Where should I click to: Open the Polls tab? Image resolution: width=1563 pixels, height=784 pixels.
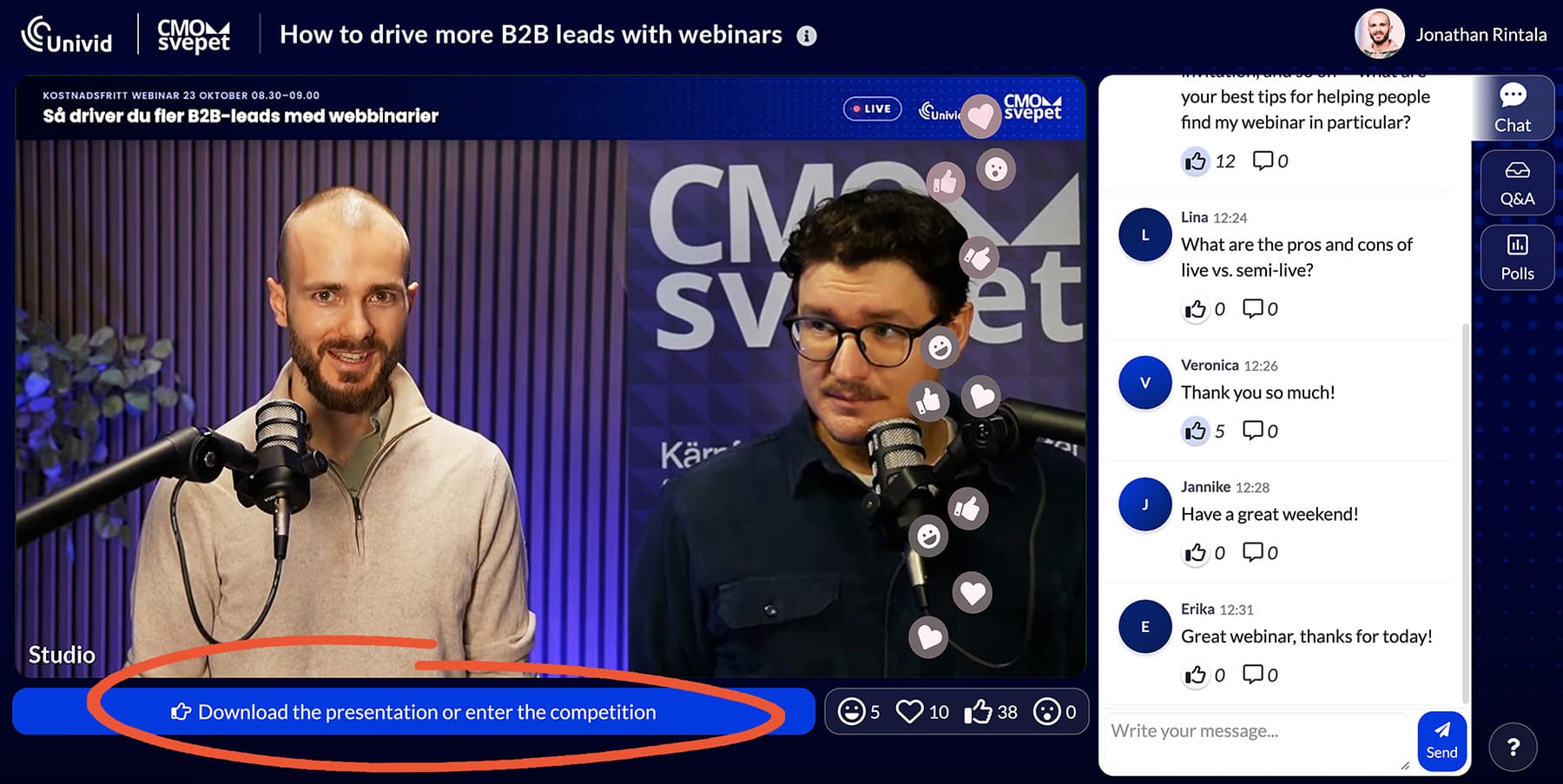[x=1517, y=258]
